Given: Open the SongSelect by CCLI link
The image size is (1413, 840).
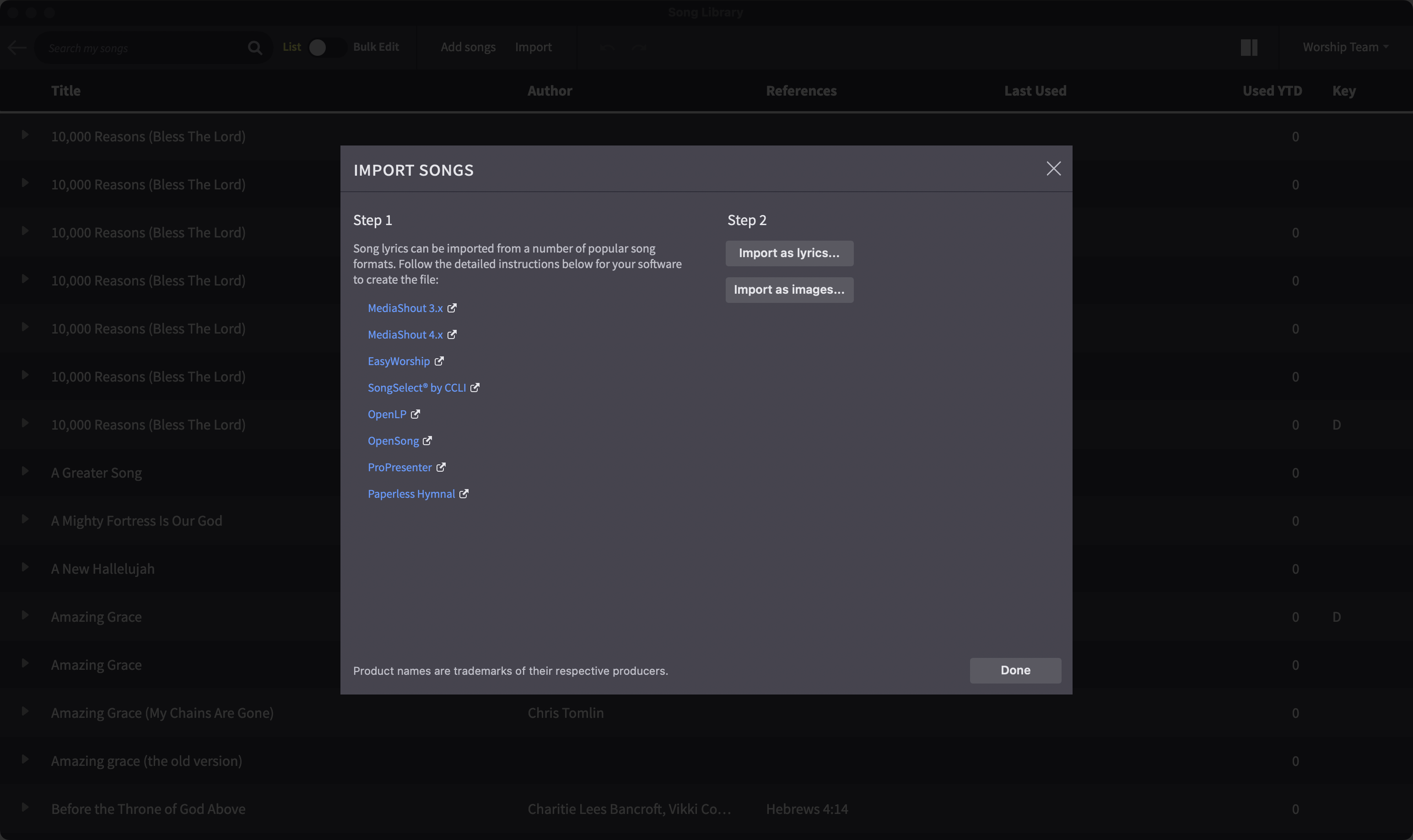Looking at the screenshot, I should [417, 388].
